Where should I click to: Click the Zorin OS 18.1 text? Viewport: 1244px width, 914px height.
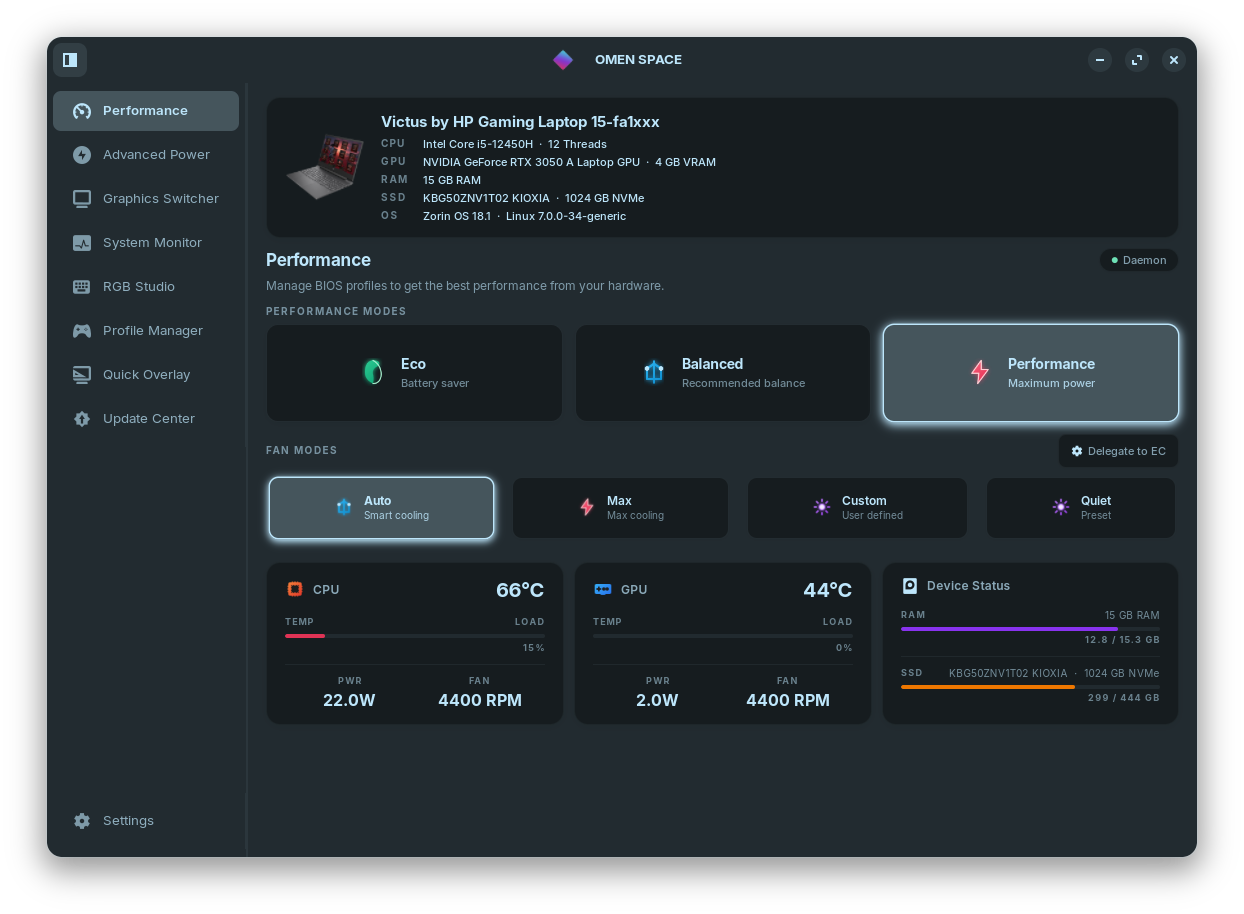click(457, 216)
